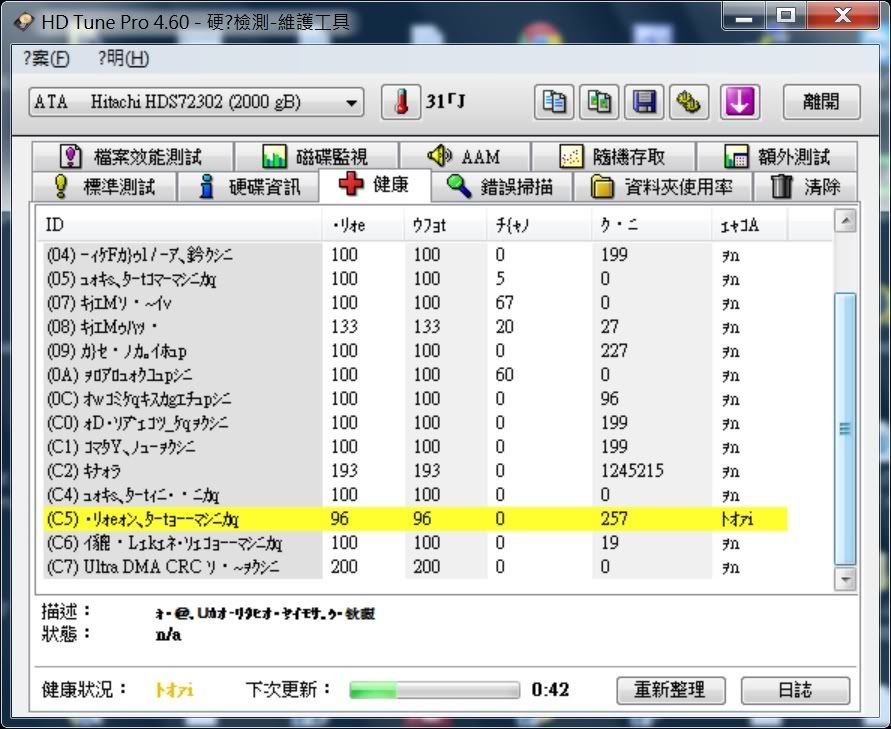Select the (05) attribute row

(x=415, y=278)
